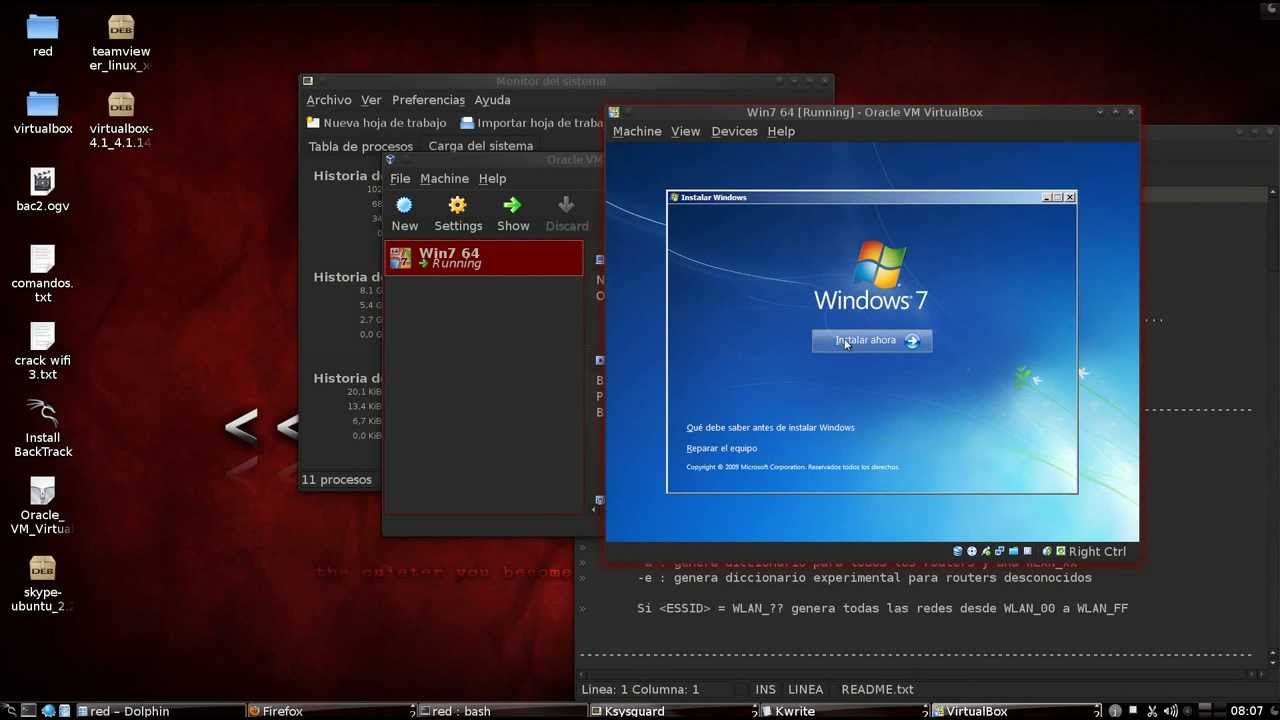Click the Instalar ahora button
This screenshot has width=1280, height=720.
click(872, 341)
